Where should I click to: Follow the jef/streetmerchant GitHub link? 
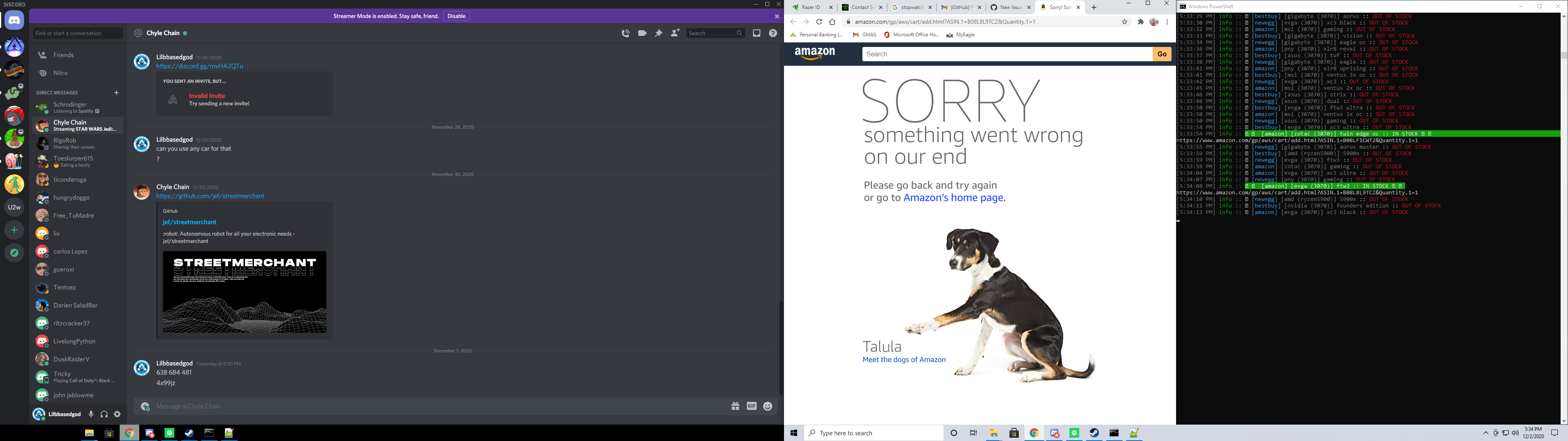pos(210,196)
